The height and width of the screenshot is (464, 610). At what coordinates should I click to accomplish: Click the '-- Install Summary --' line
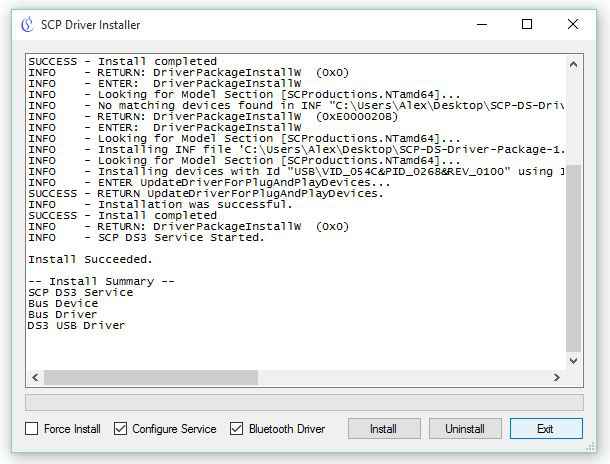pos(102,281)
